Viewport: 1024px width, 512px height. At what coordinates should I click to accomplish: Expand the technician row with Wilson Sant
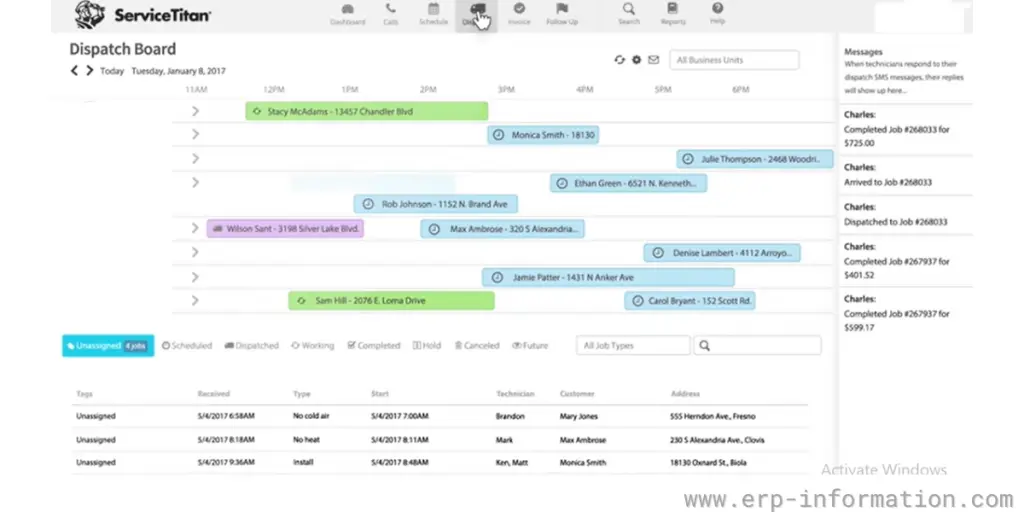pyautogui.click(x=195, y=228)
